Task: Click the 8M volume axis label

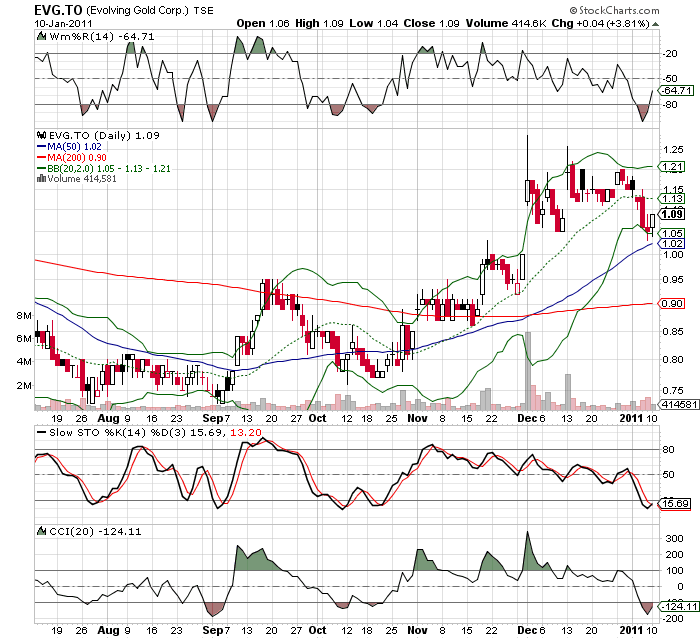Action: (x=24, y=316)
